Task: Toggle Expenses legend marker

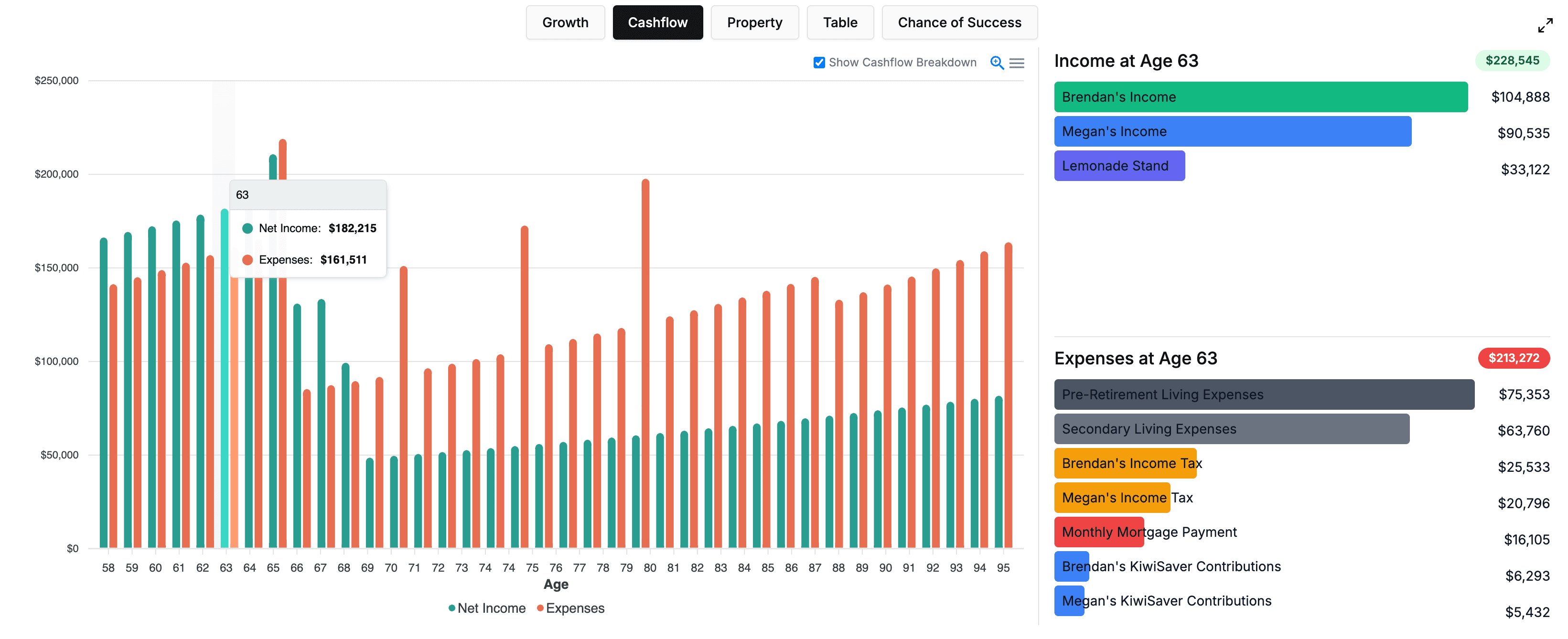Action: [x=540, y=608]
